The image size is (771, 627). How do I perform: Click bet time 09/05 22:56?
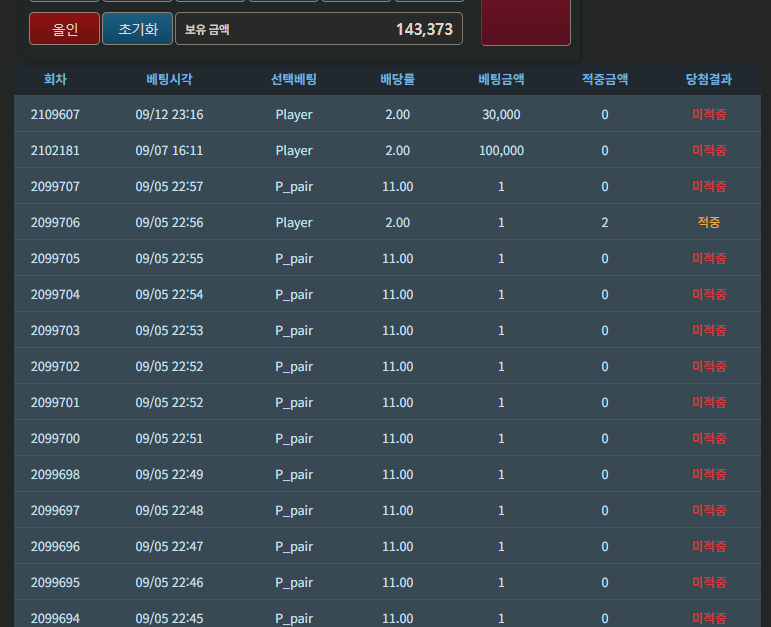coord(169,222)
